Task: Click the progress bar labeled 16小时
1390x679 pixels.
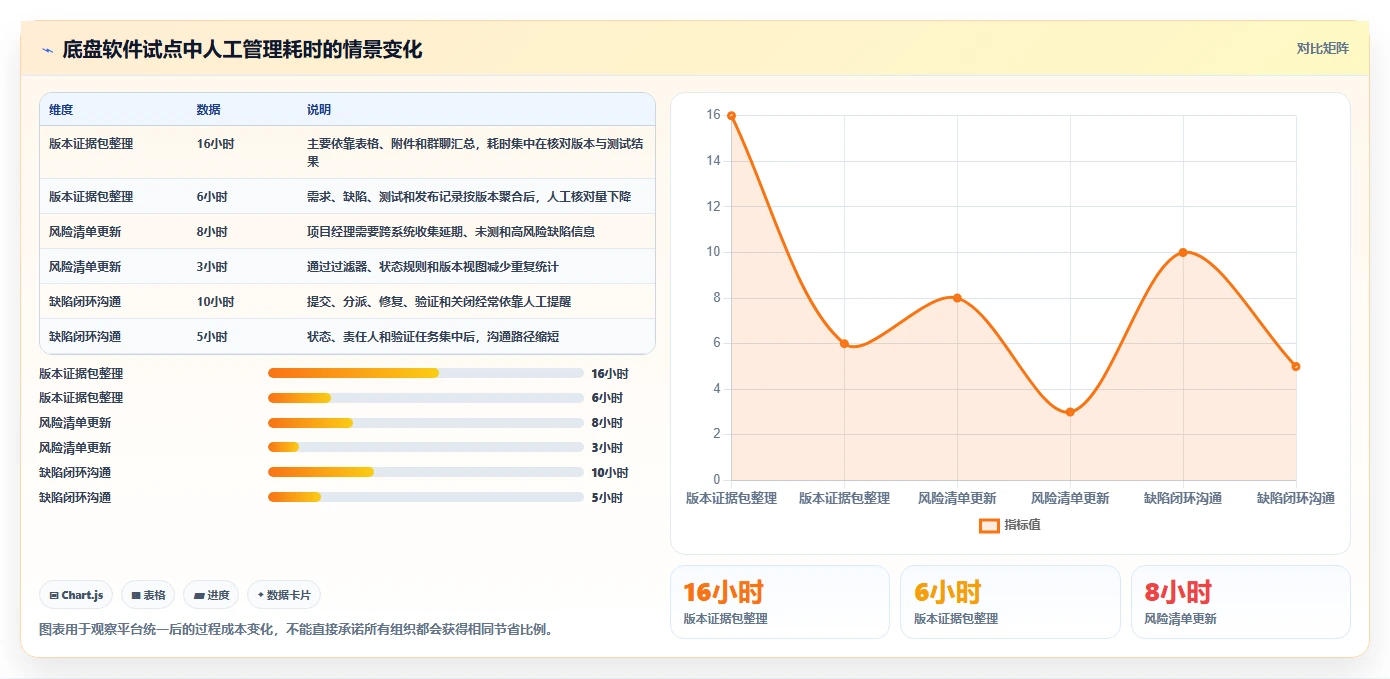Action: pos(426,373)
